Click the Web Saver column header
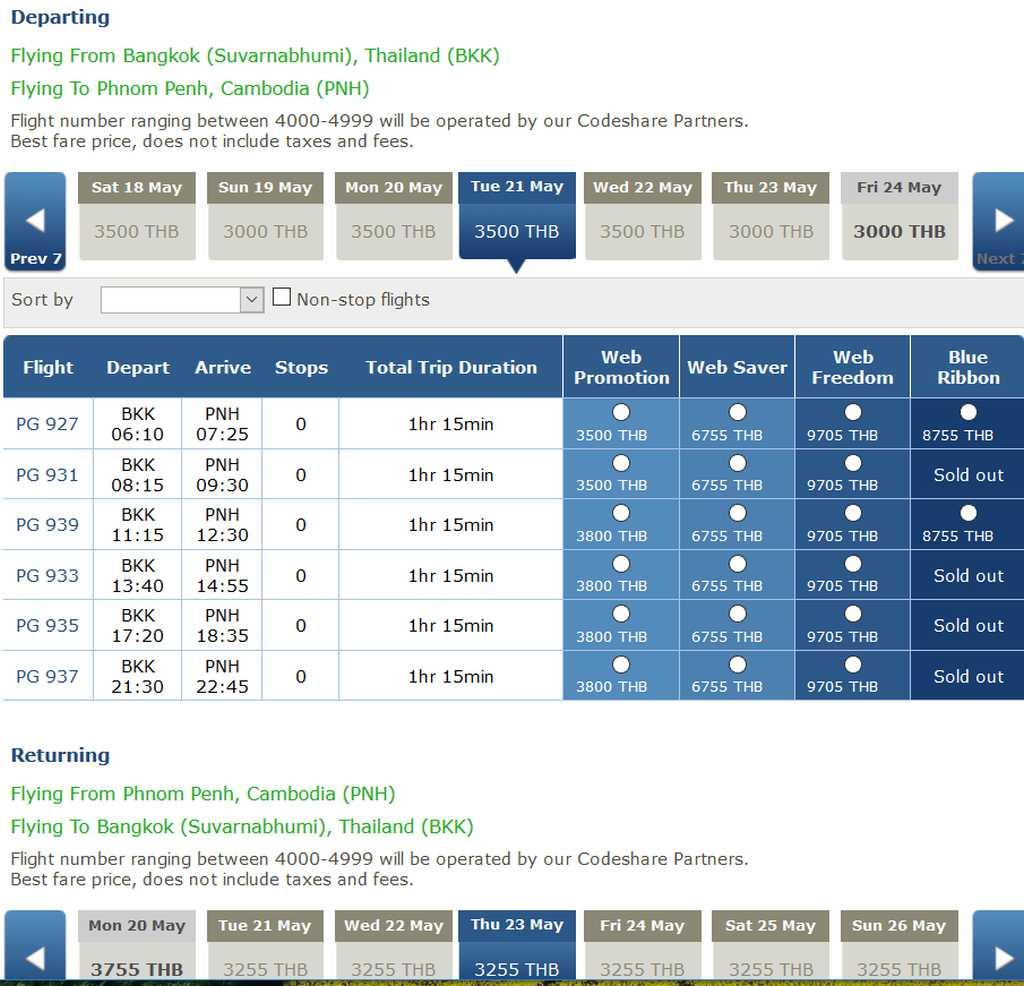 [737, 367]
